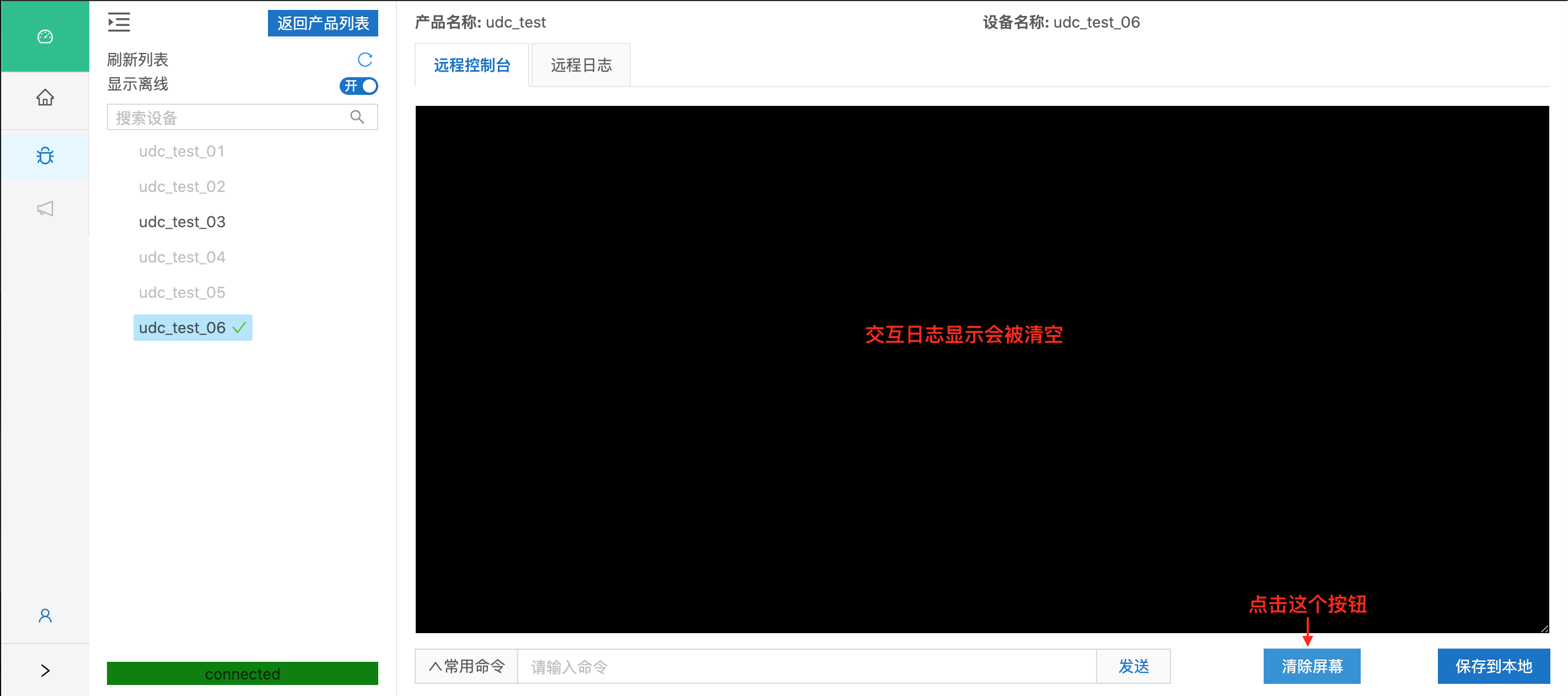The width and height of the screenshot is (1568, 696).
Task: Open the megaphone announcements icon
Action: [x=45, y=209]
